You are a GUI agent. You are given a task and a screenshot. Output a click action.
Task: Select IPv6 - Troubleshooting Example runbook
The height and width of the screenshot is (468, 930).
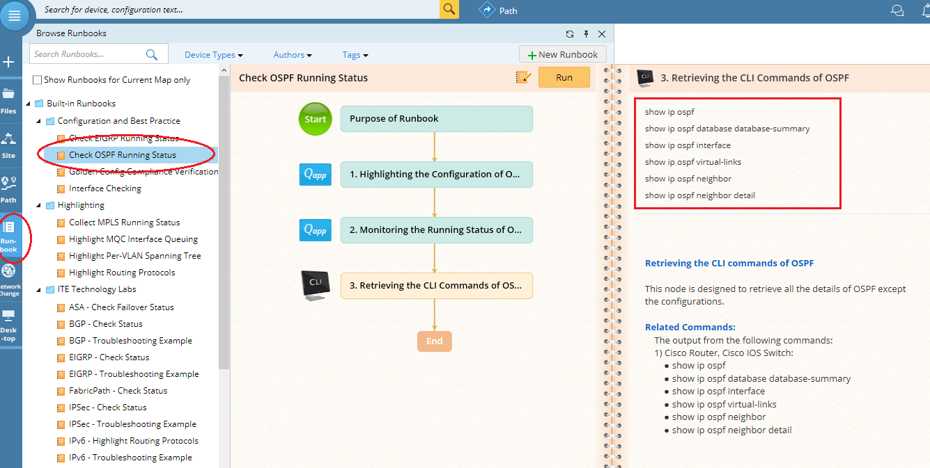click(x=130, y=457)
